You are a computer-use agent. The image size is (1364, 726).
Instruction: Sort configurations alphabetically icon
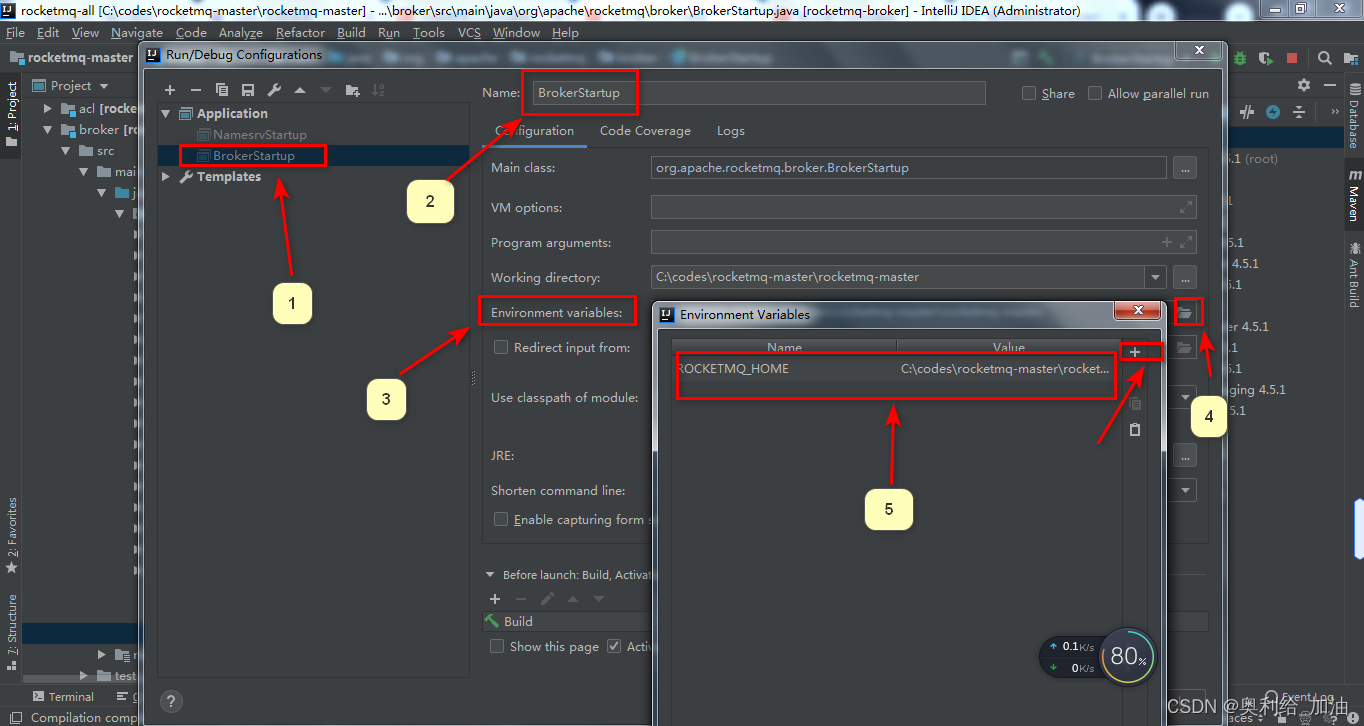pyautogui.click(x=378, y=90)
